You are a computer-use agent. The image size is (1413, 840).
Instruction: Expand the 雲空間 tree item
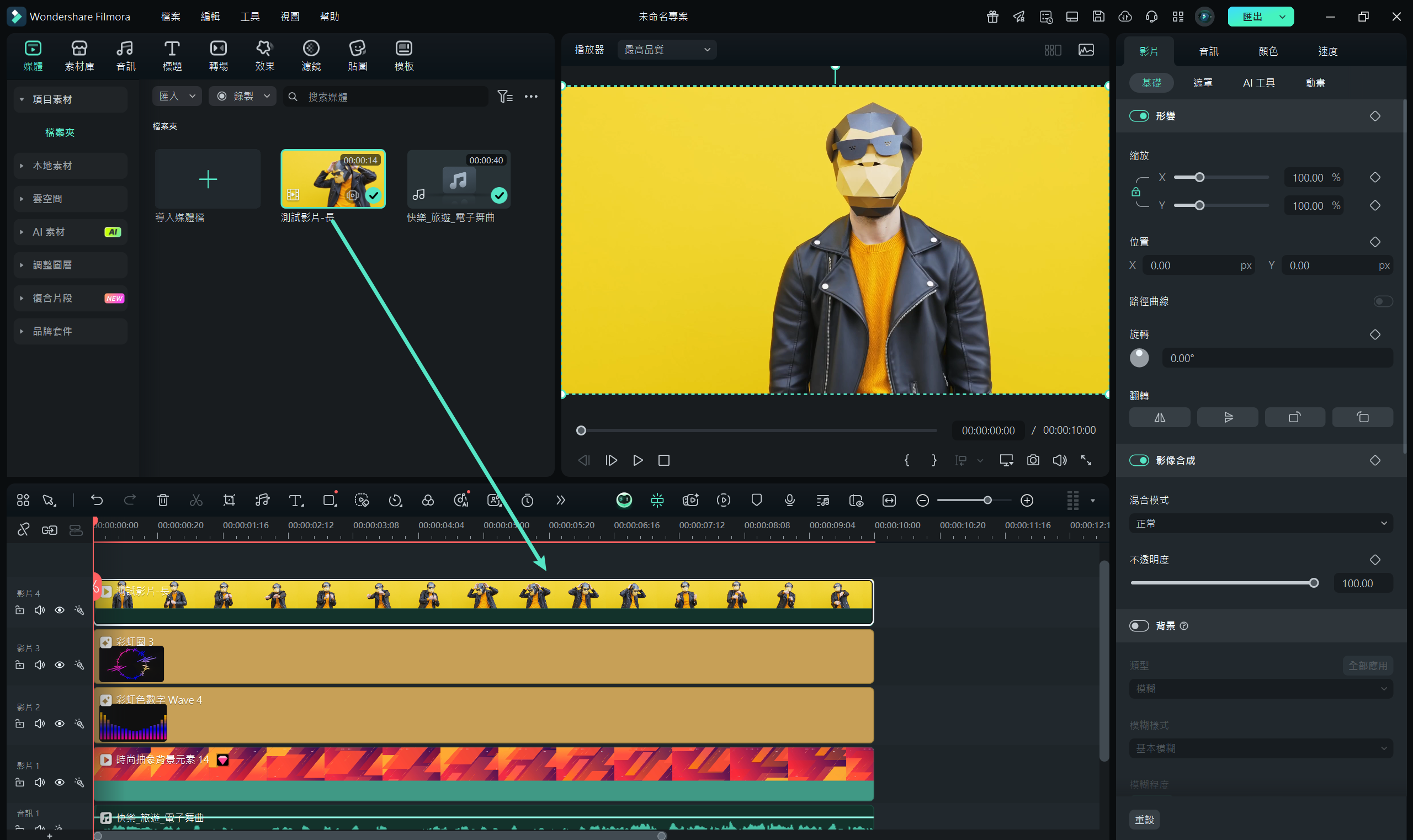click(x=71, y=199)
